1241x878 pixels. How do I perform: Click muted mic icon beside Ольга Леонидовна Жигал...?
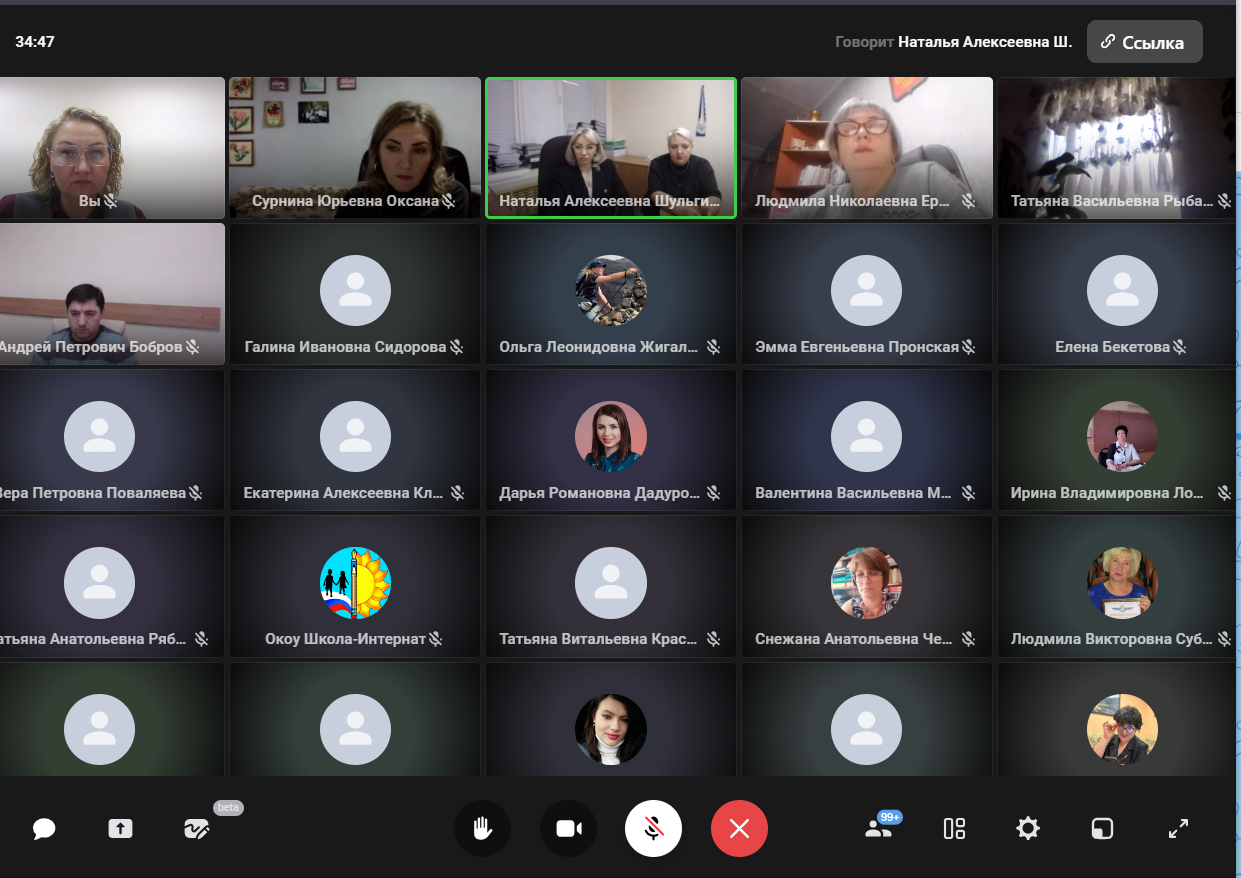[713, 347]
